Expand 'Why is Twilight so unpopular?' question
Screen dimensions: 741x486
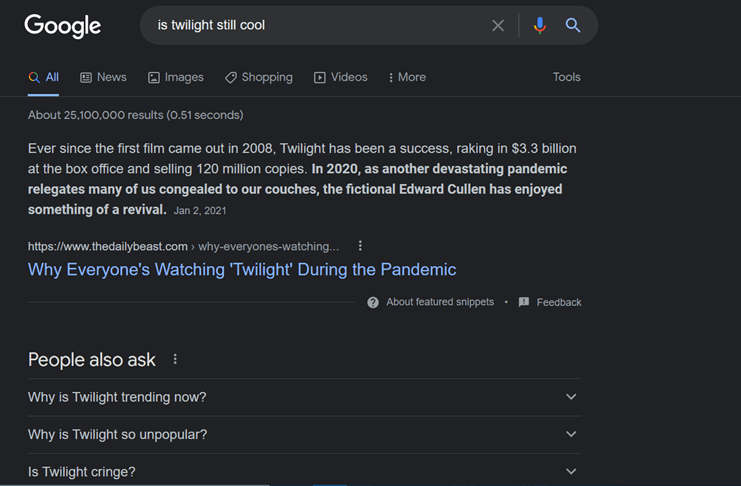tap(304, 434)
